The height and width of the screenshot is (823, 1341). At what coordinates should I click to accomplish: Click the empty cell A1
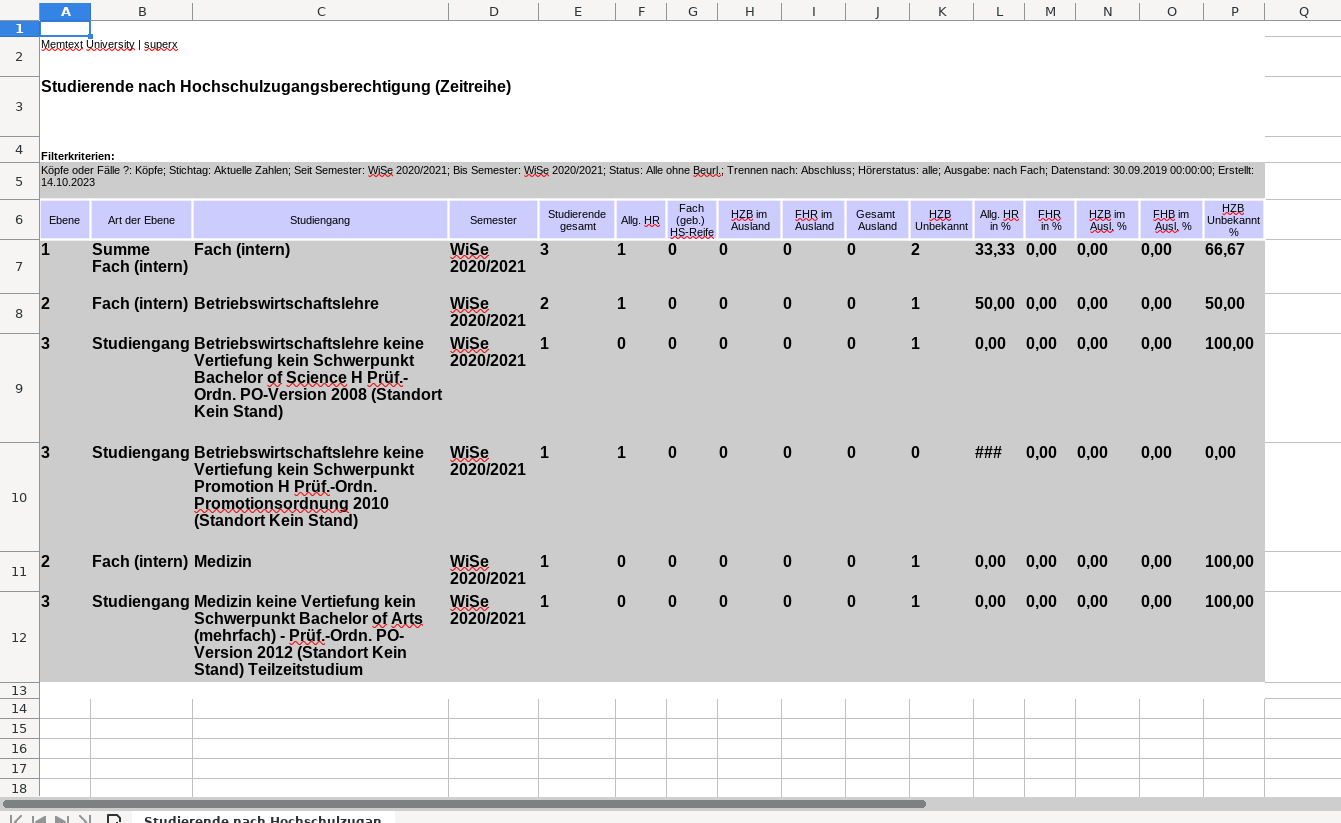(x=65, y=28)
